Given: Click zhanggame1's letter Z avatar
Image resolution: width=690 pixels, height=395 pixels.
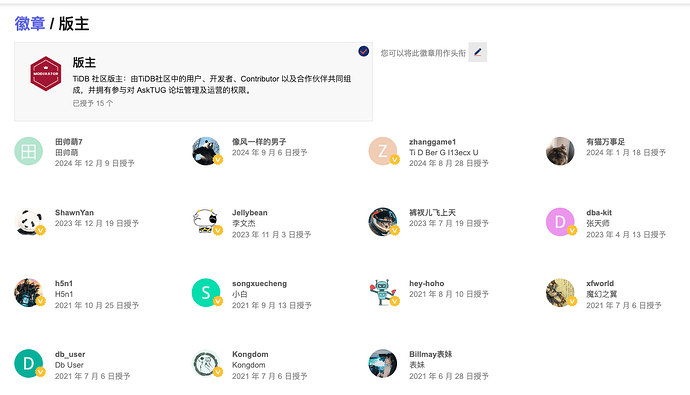Looking at the screenshot, I should 383,151.
